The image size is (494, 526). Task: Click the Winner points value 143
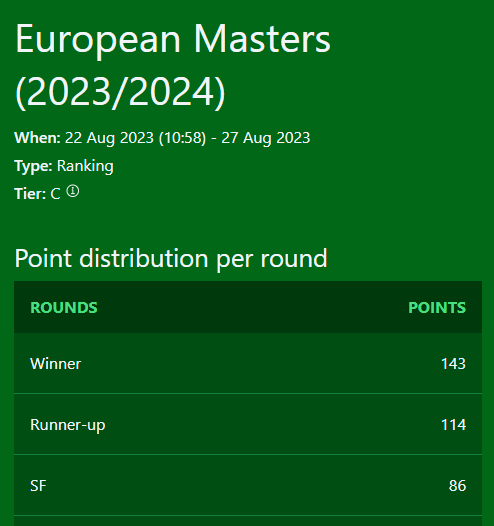tap(453, 364)
